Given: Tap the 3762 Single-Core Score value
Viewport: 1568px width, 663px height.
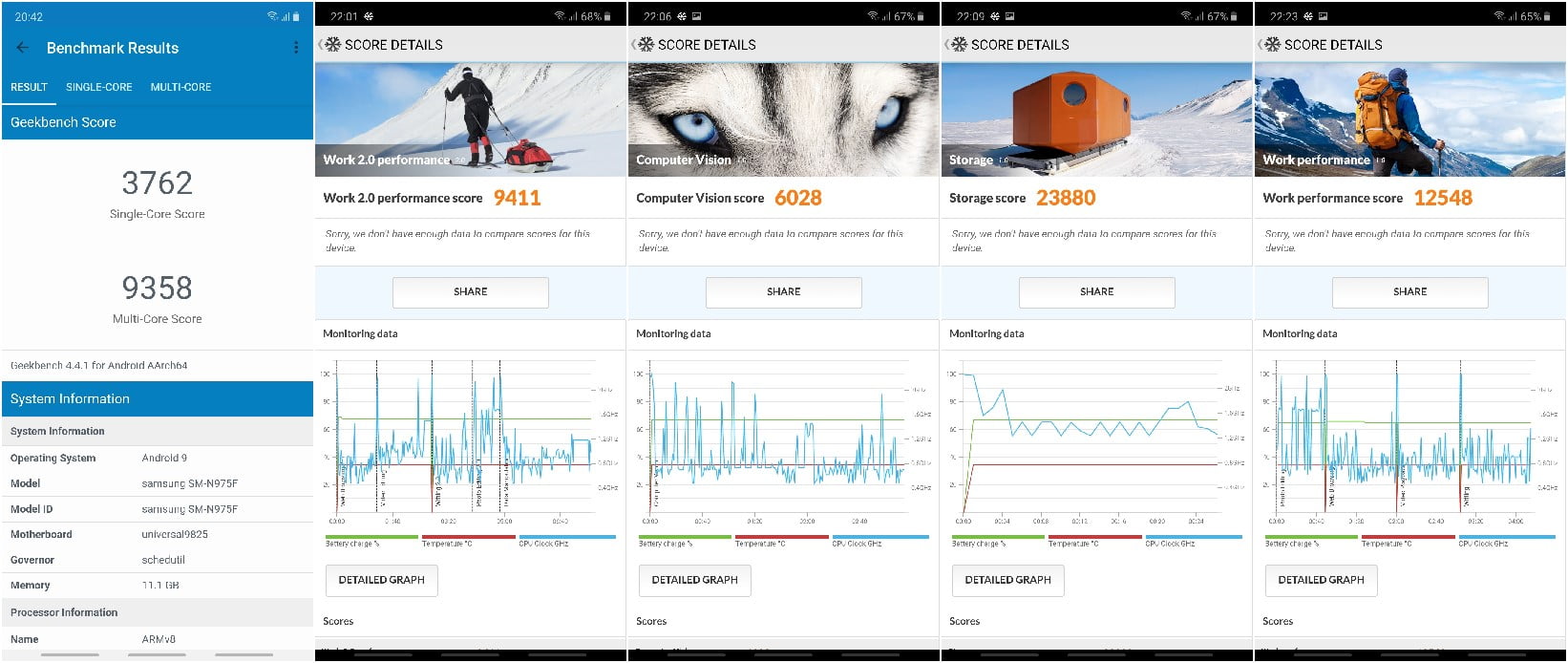Looking at the screenshot, I should pos(158,183).
